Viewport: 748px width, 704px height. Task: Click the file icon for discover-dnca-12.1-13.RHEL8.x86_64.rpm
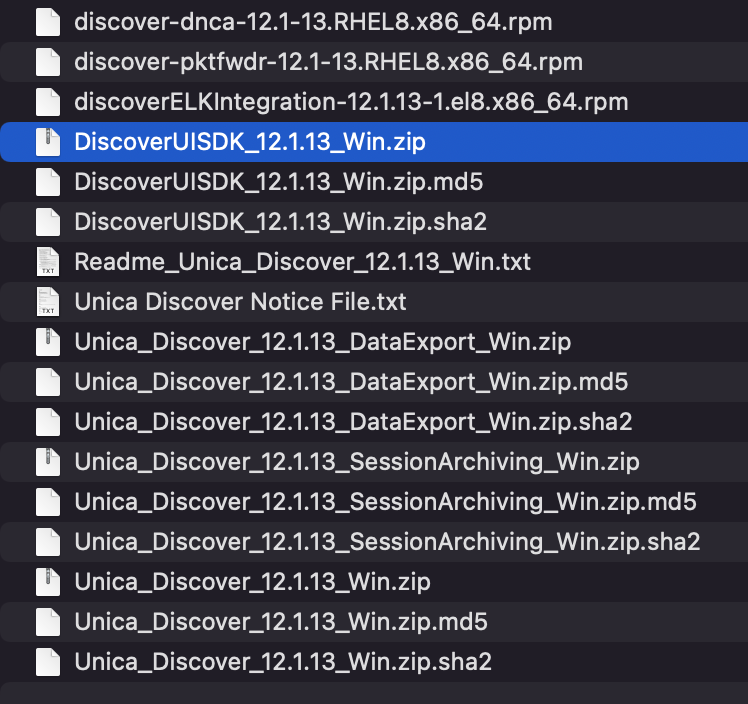pos(48,22)
